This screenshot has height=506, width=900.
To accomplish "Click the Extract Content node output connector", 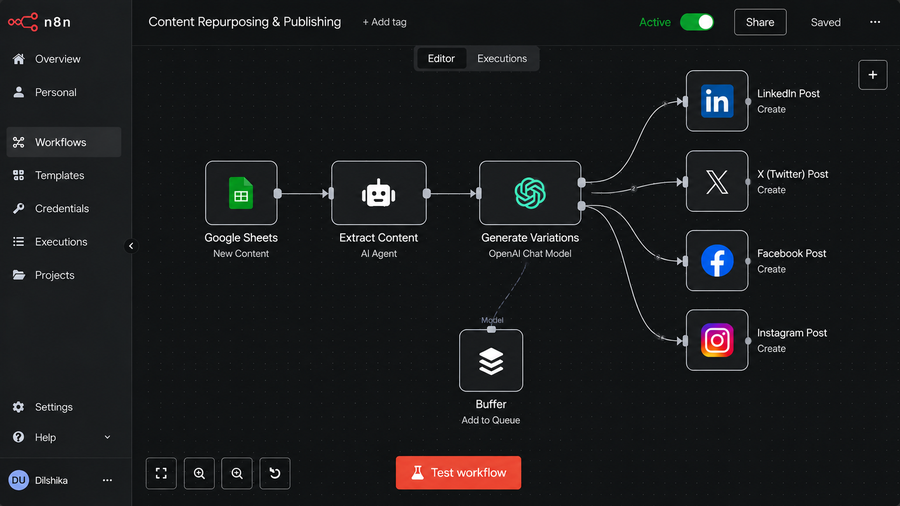I will (426, 193).
